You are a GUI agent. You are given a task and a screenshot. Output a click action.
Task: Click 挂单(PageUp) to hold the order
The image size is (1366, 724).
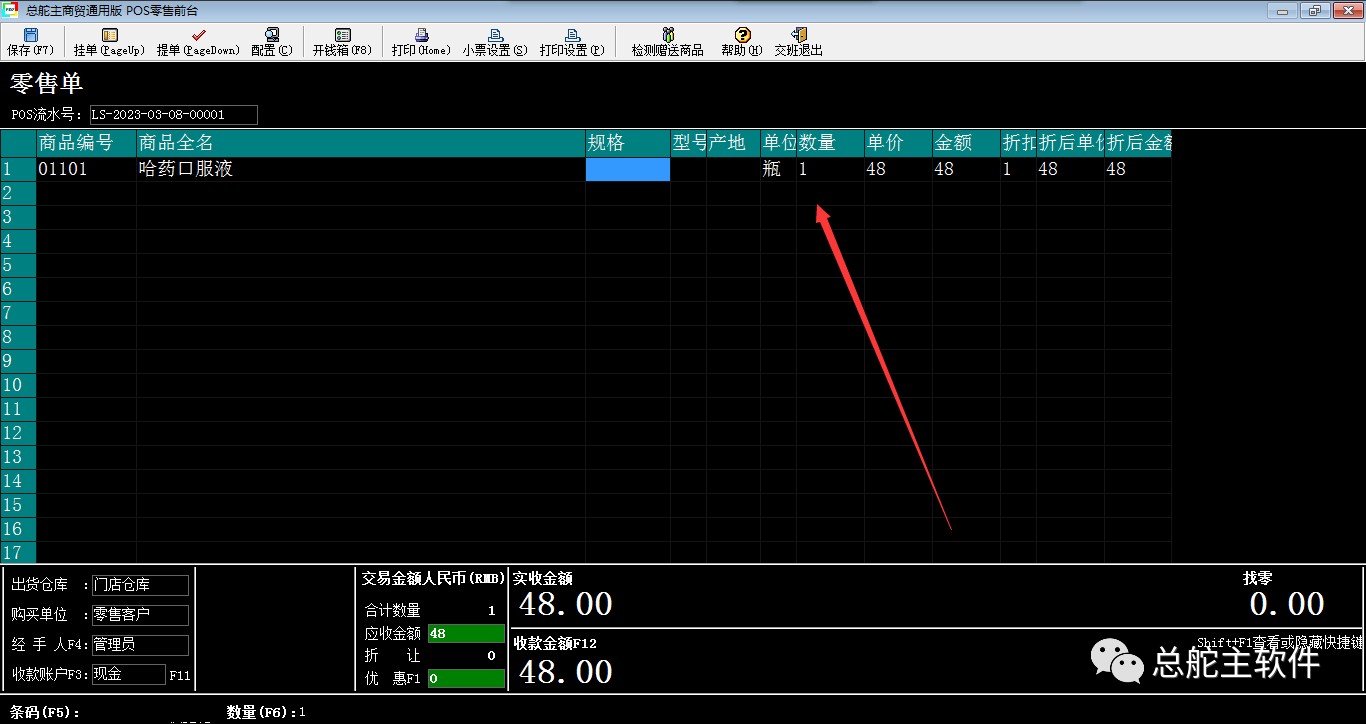pos(109,42)
